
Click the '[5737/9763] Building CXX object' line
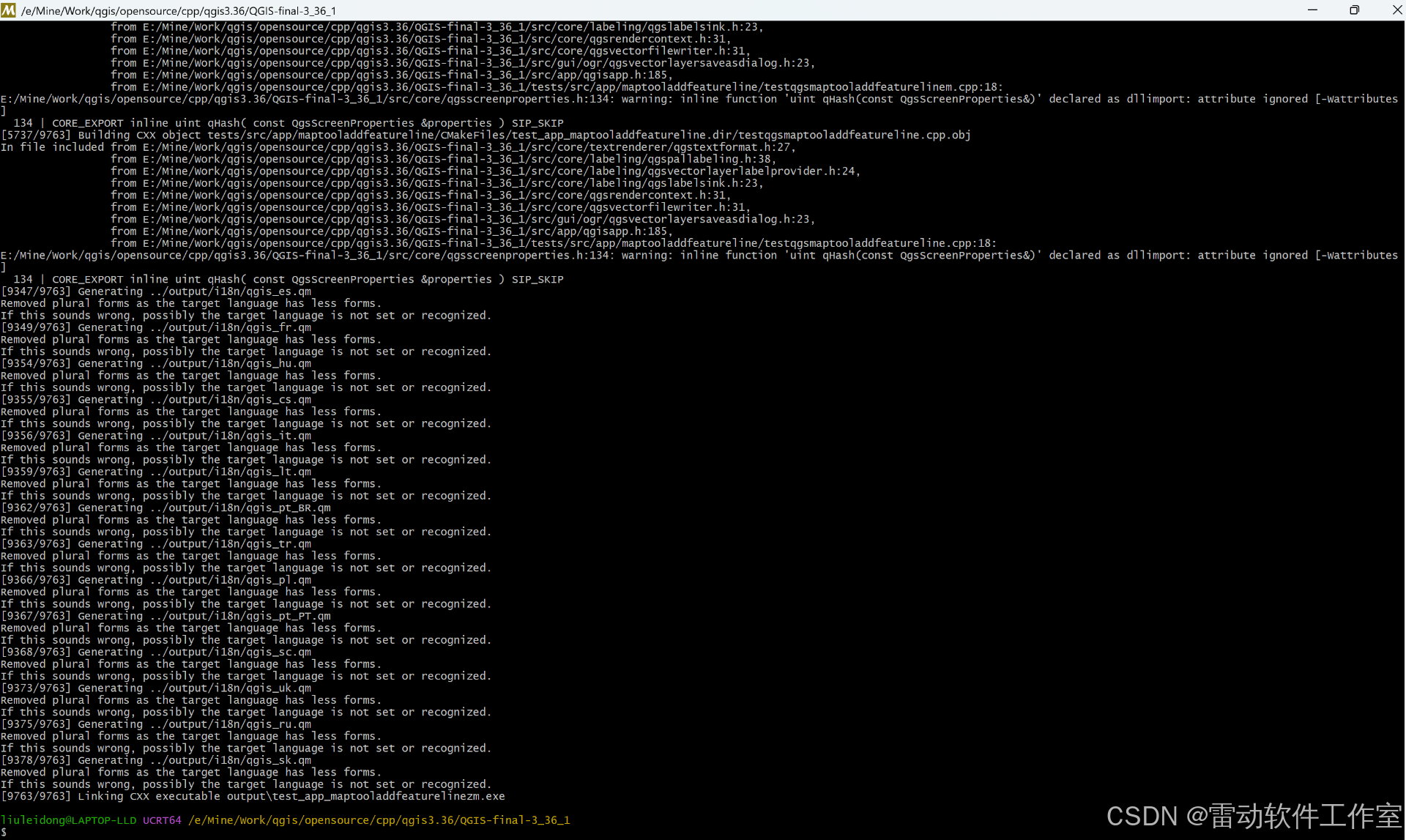(486, 135)
